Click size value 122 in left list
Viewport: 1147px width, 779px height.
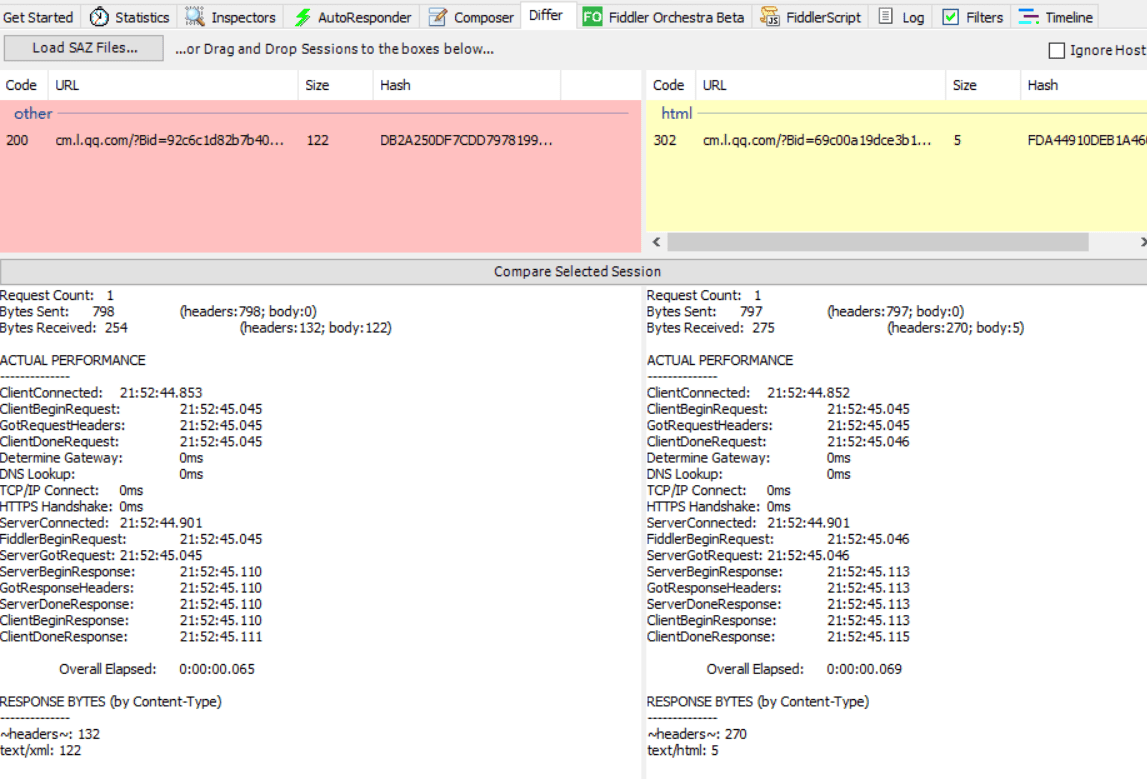click(x=317, y=140)
